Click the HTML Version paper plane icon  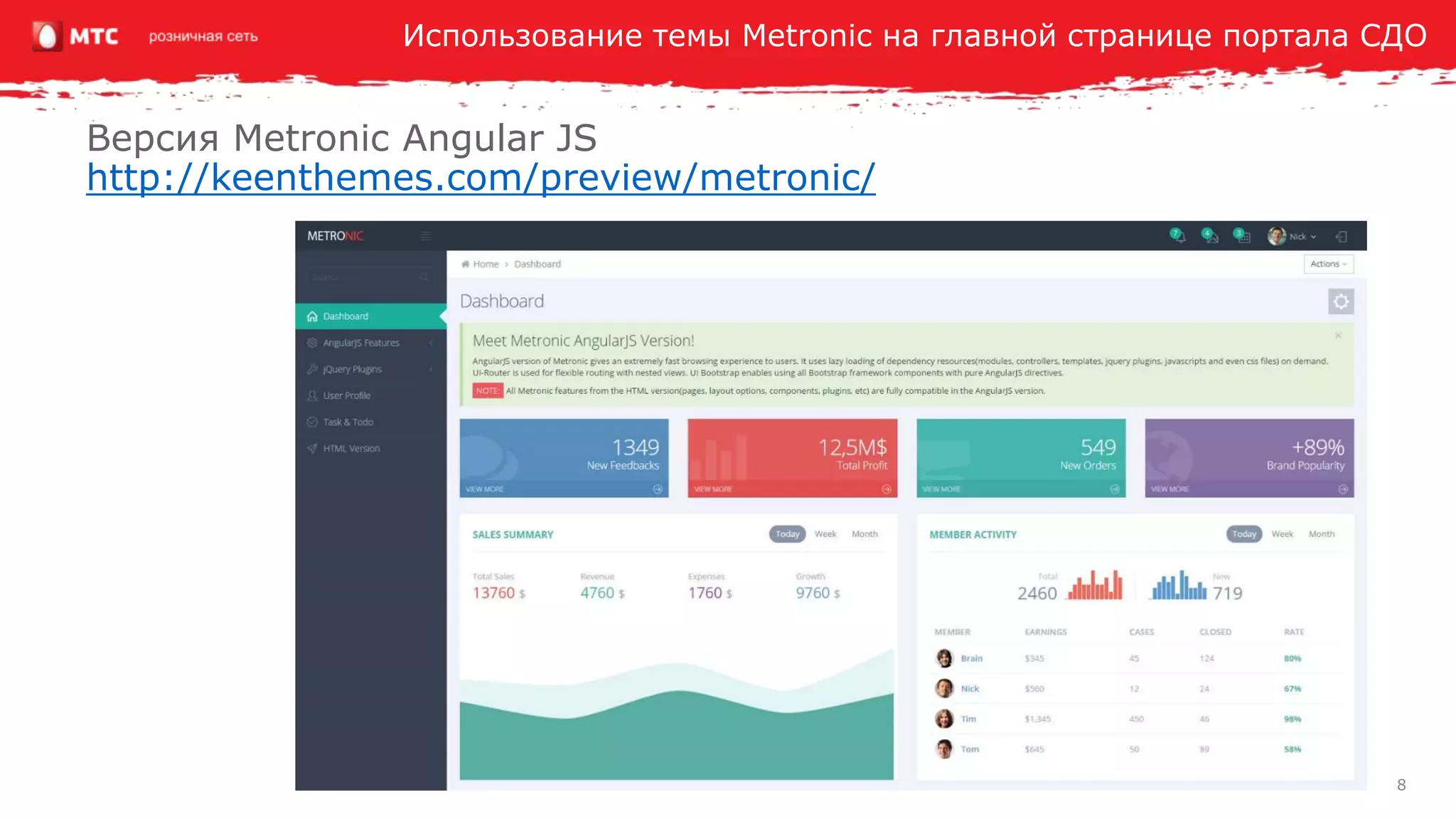[312, 449]
